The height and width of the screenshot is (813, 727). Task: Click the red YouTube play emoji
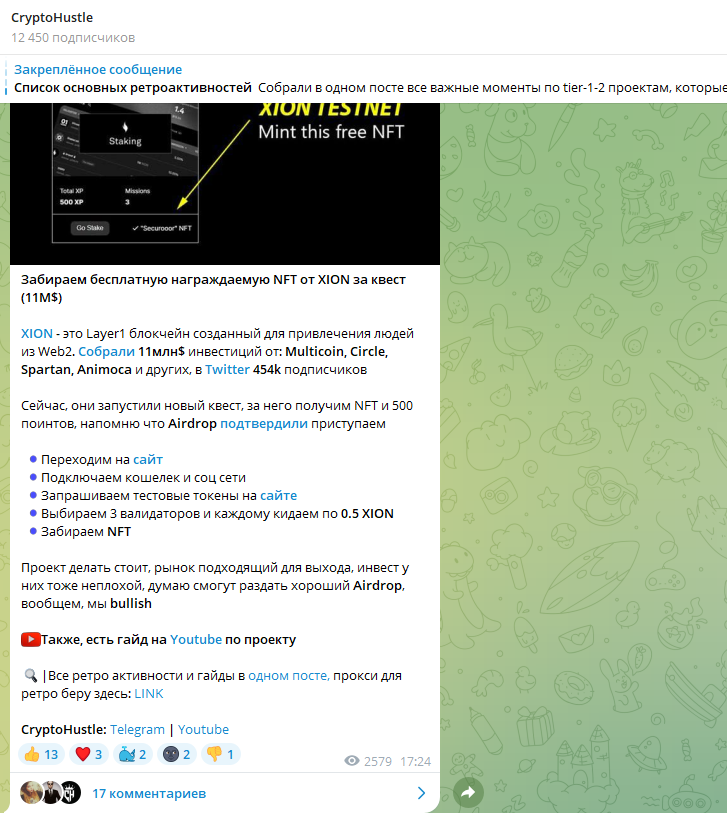coord(31,639)
